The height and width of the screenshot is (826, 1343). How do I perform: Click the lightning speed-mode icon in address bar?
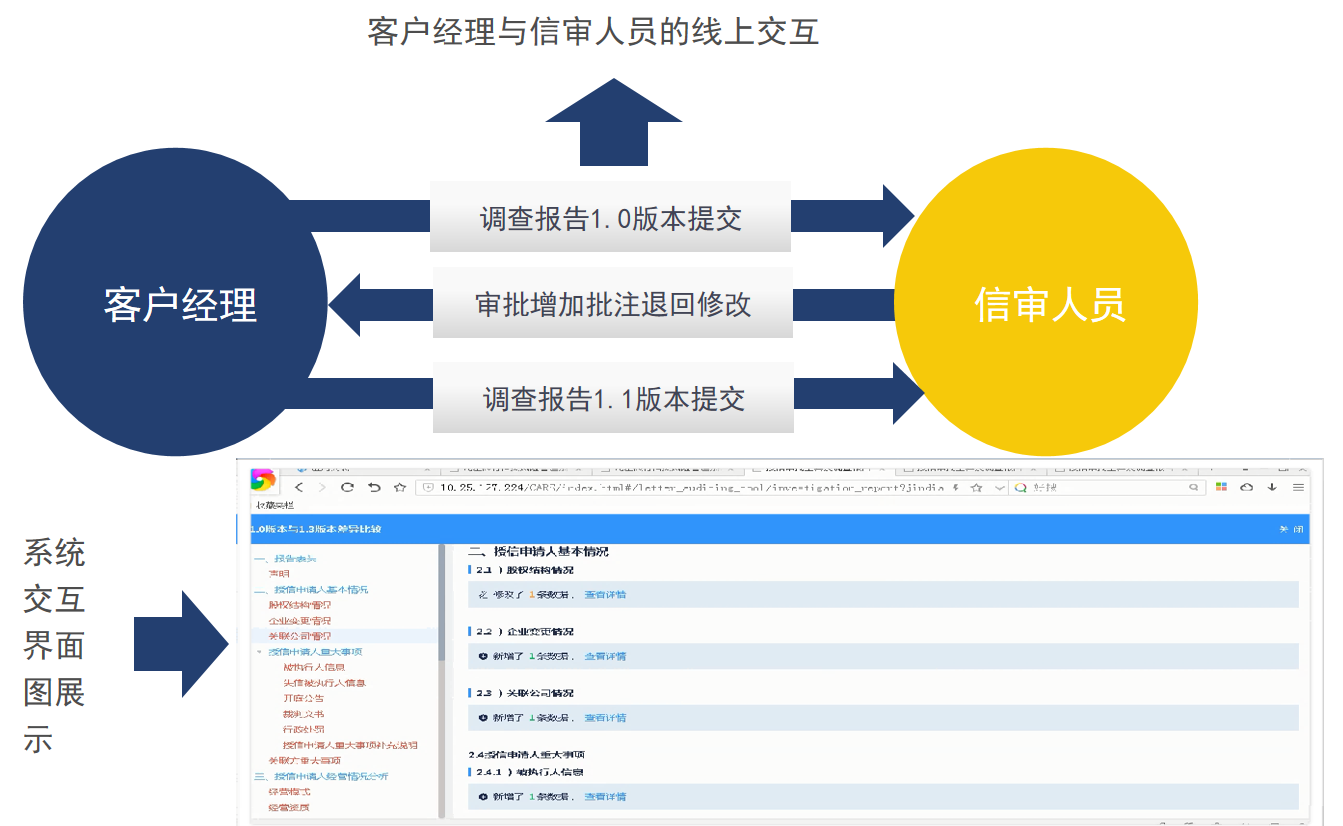(x=956, y=488)
